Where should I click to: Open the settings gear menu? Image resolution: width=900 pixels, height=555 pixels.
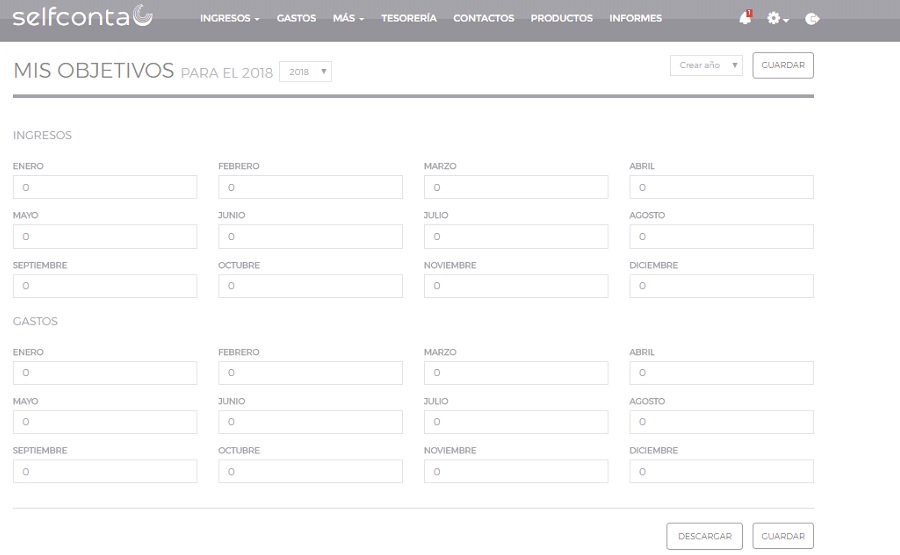click(777, 18)
